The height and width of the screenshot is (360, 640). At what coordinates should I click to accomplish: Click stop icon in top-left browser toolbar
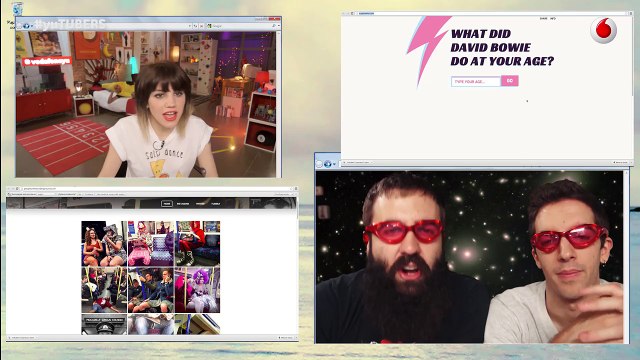point(201,26)
